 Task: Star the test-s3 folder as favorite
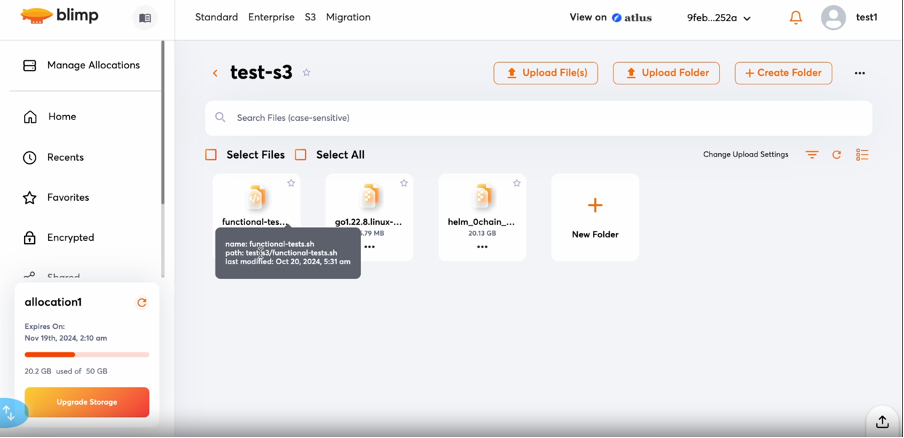[307, 73]
